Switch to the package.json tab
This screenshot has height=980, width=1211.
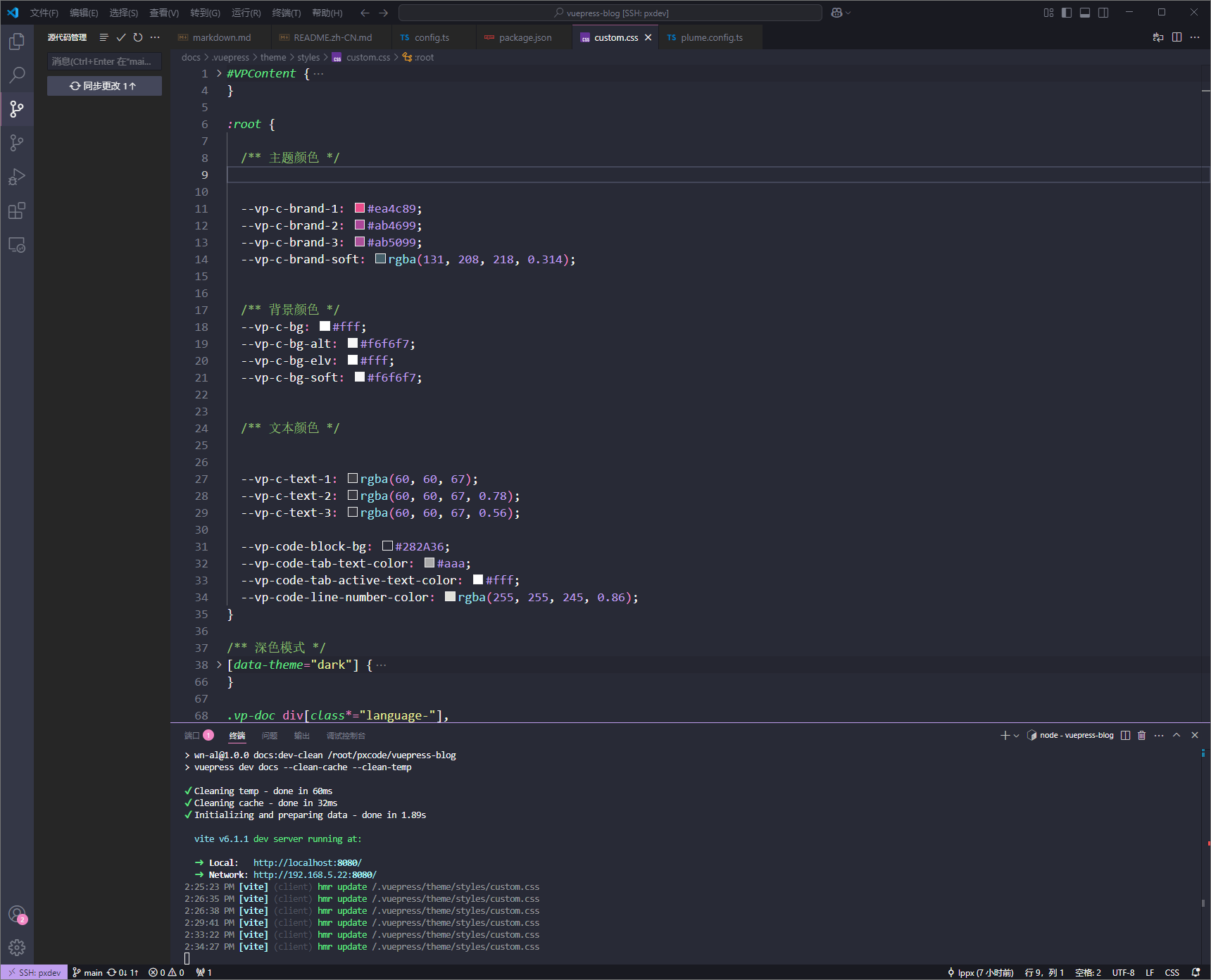tap(525, 37)
